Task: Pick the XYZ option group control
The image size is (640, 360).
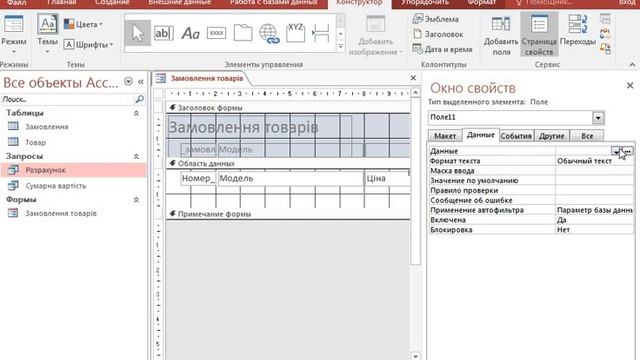Action: coord(296,33)
